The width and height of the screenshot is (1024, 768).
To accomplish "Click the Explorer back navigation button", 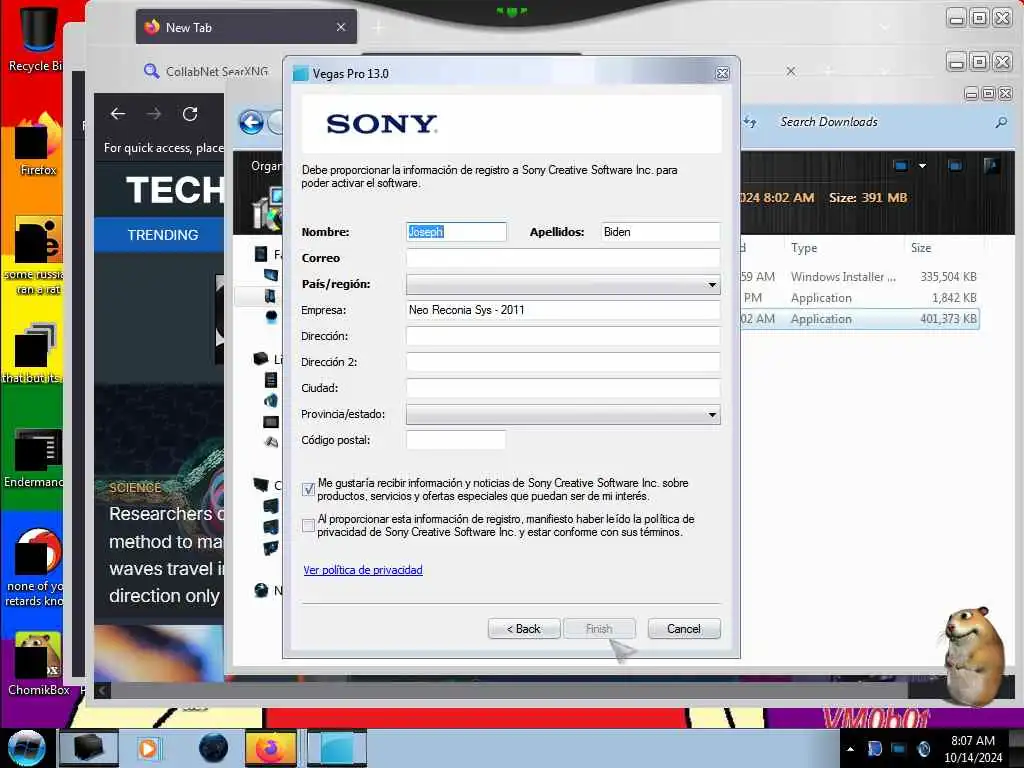I will coord(251,123).
